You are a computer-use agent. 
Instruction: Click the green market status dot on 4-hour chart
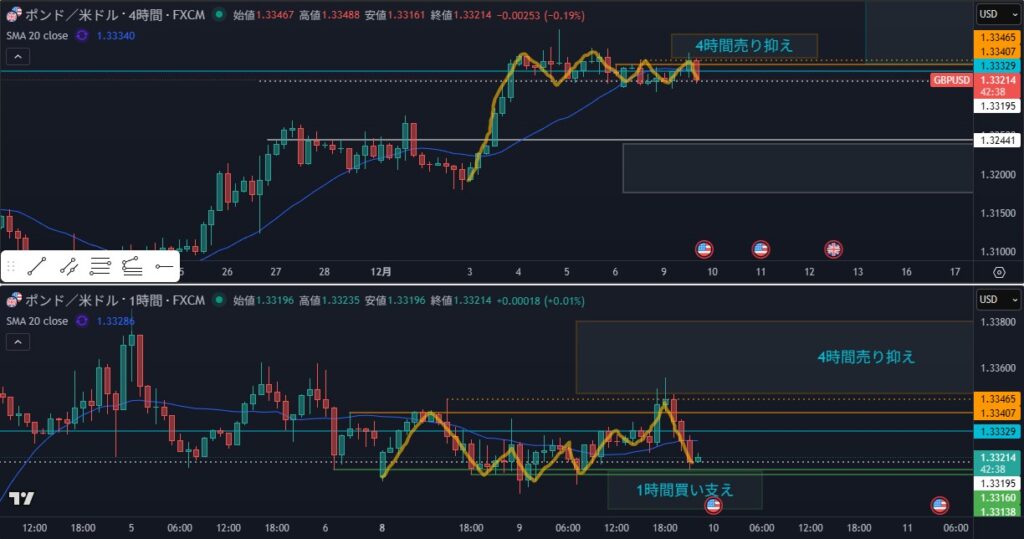pos(219,16)
